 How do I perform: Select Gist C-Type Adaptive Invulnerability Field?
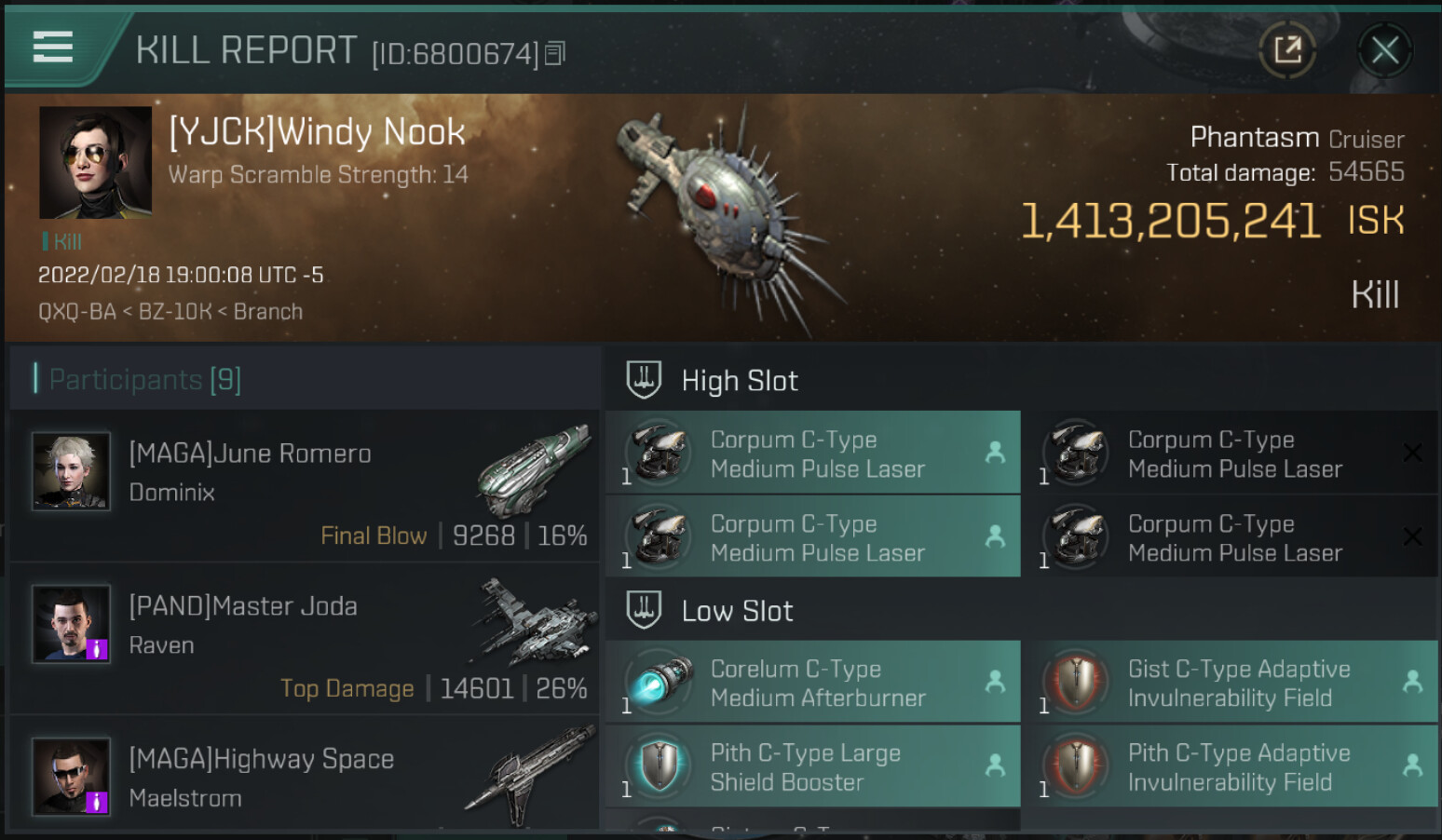coord(1230,683)
